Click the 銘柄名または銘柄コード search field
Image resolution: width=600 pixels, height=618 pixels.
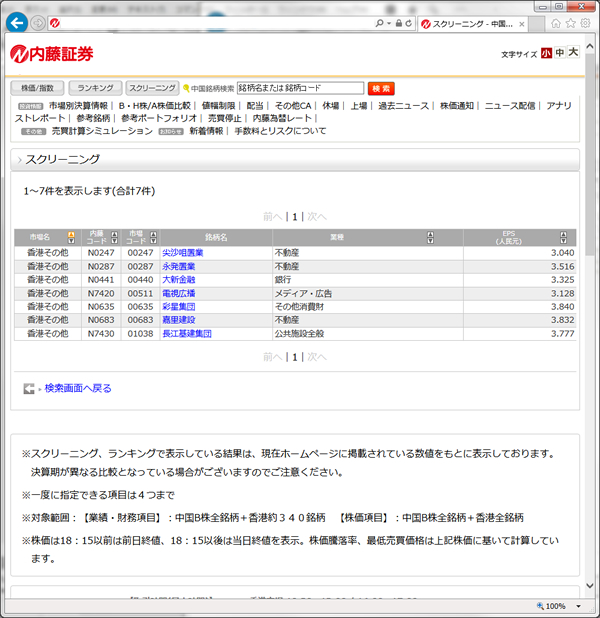pos(299,88)
